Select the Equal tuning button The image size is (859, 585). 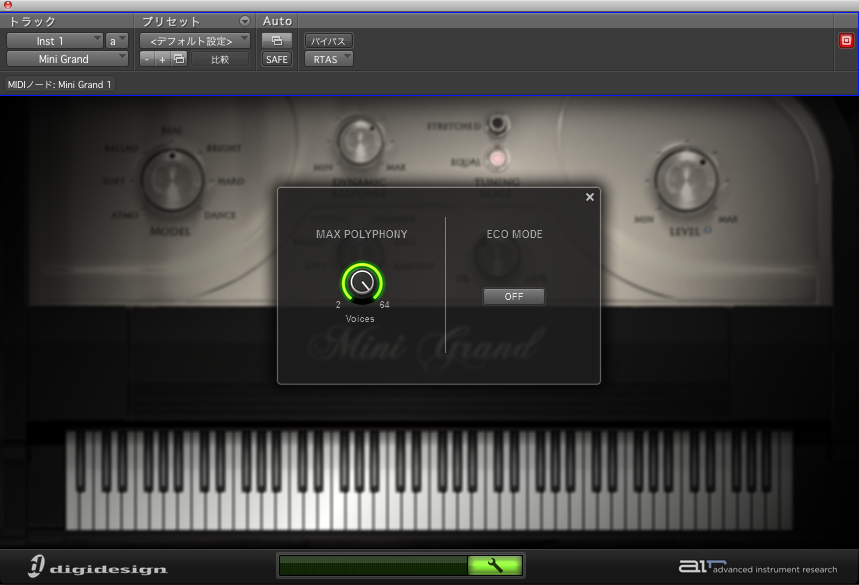coord(497,159)
